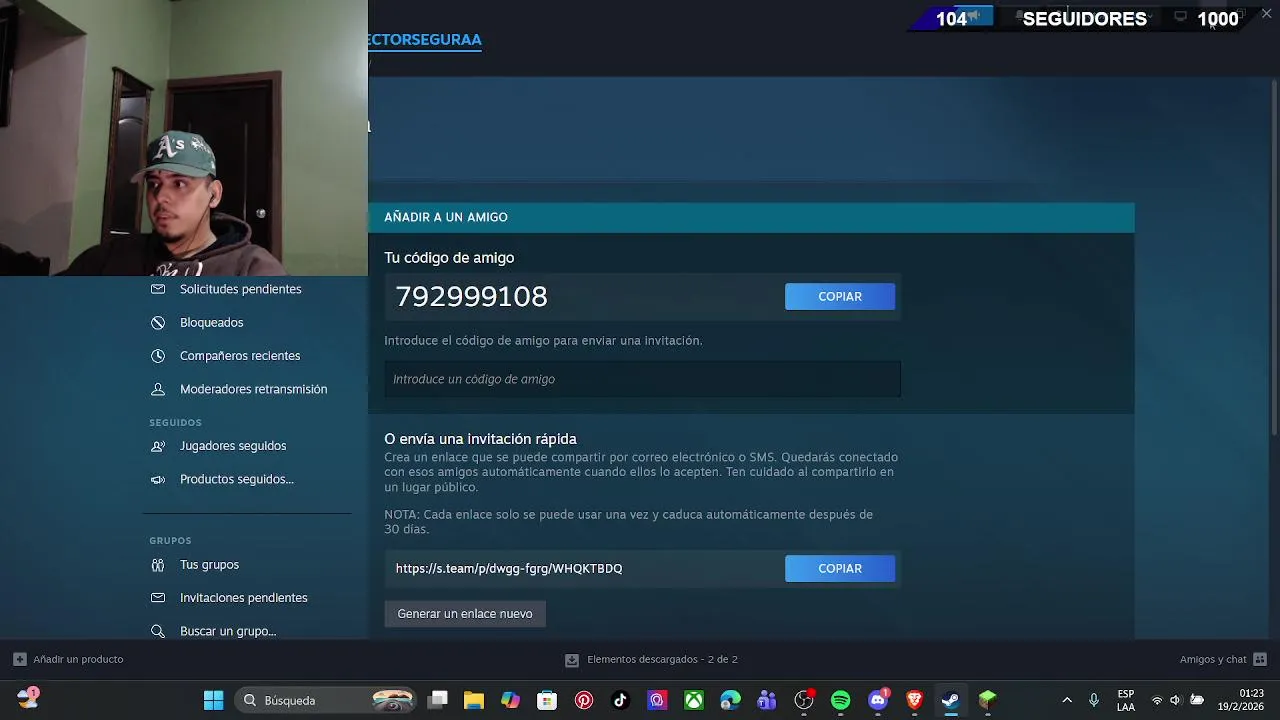Click the friend code number 792999108
This screenshot has width=1280, height=720.
471,297
